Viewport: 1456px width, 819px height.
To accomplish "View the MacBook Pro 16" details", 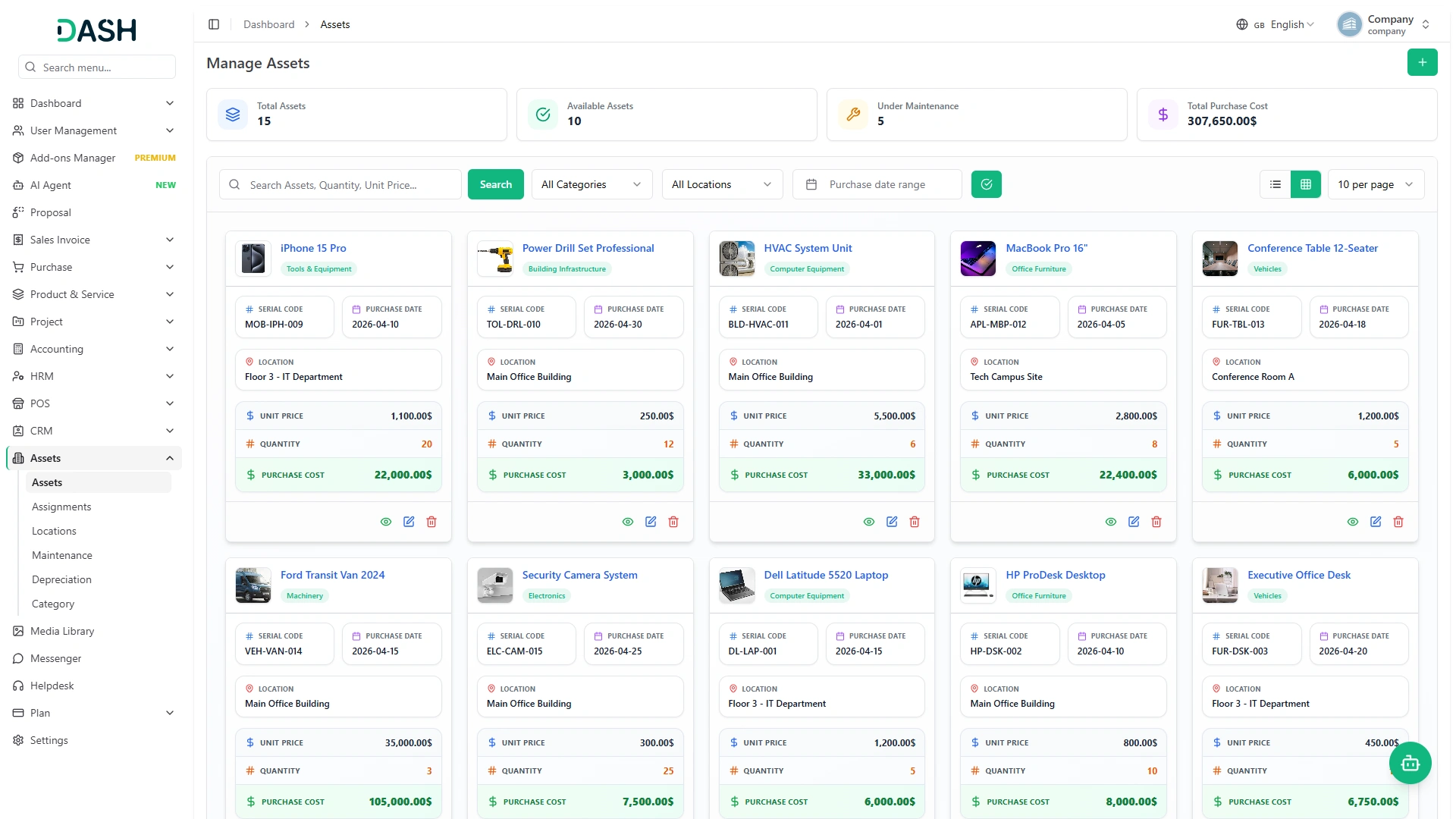I will coord(1111,522).
